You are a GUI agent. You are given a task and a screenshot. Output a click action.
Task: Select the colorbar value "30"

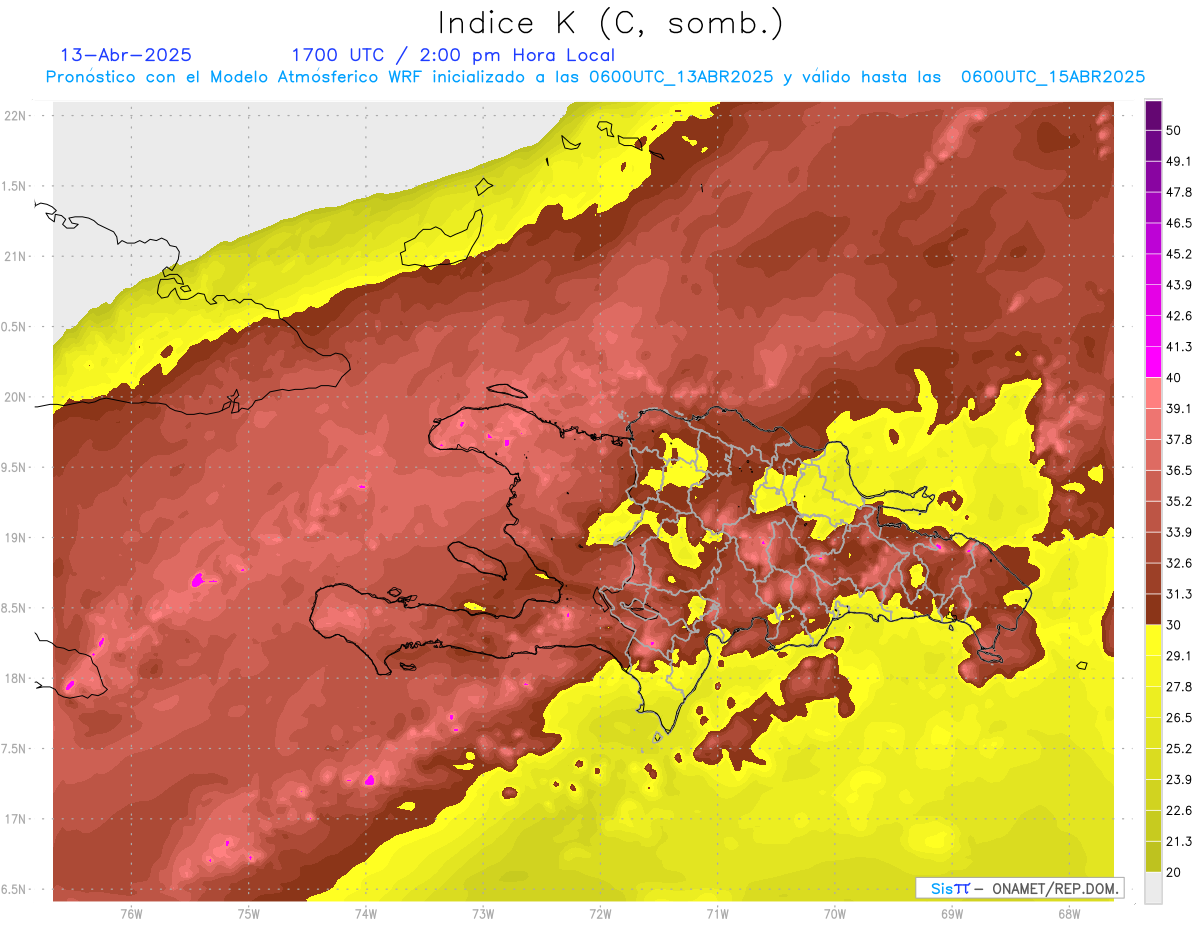tap(1174, 625)
